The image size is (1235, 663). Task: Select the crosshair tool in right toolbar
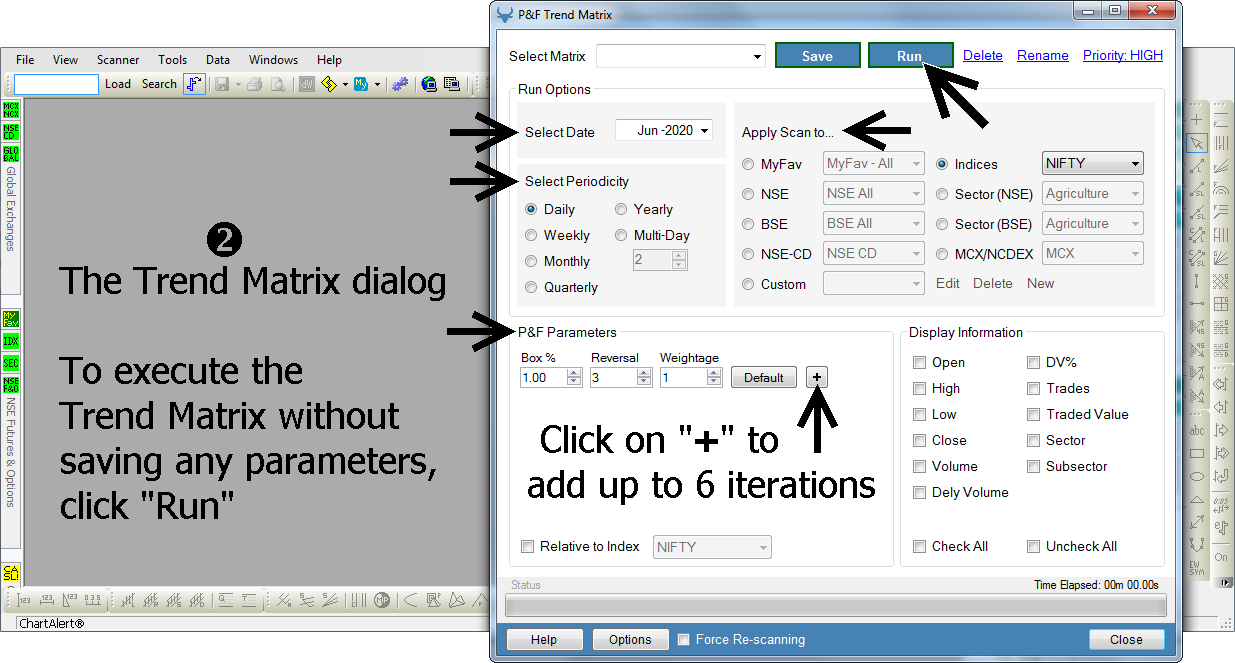click(1196, 119)
